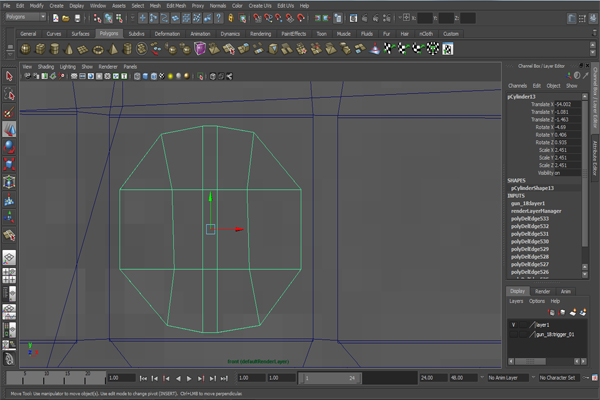The image size is (600, 400).
Task: Click the UV checker shelf icon at far right
Action: 448,49
